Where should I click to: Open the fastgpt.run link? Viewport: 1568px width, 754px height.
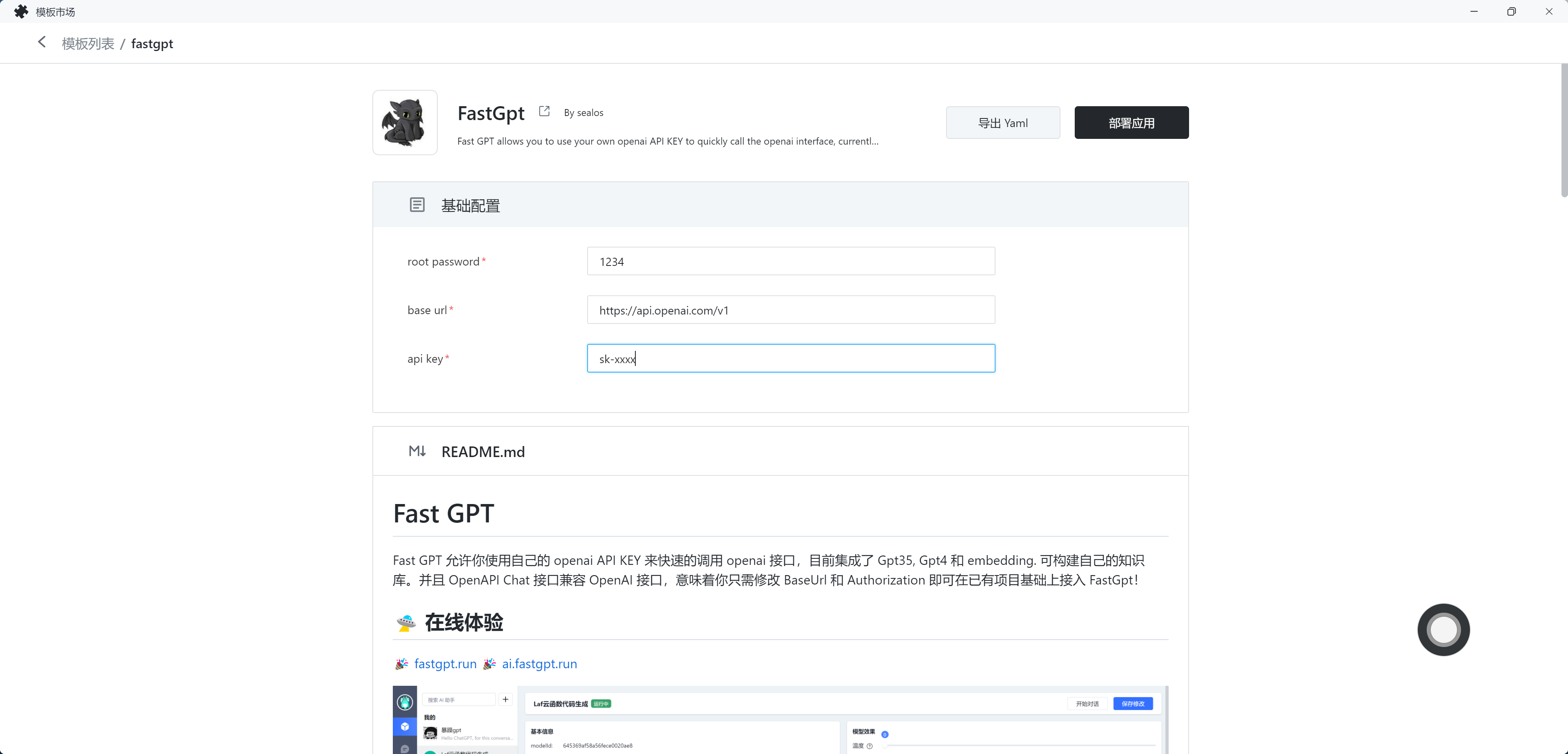pyautogui.click(x=445, y=664)
